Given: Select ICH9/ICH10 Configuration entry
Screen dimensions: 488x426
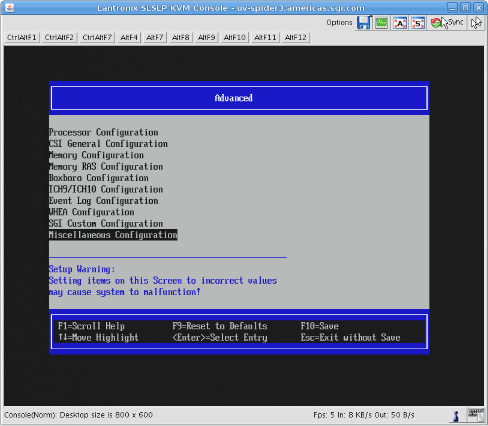Looking at the screenshot, I should 106,189.
